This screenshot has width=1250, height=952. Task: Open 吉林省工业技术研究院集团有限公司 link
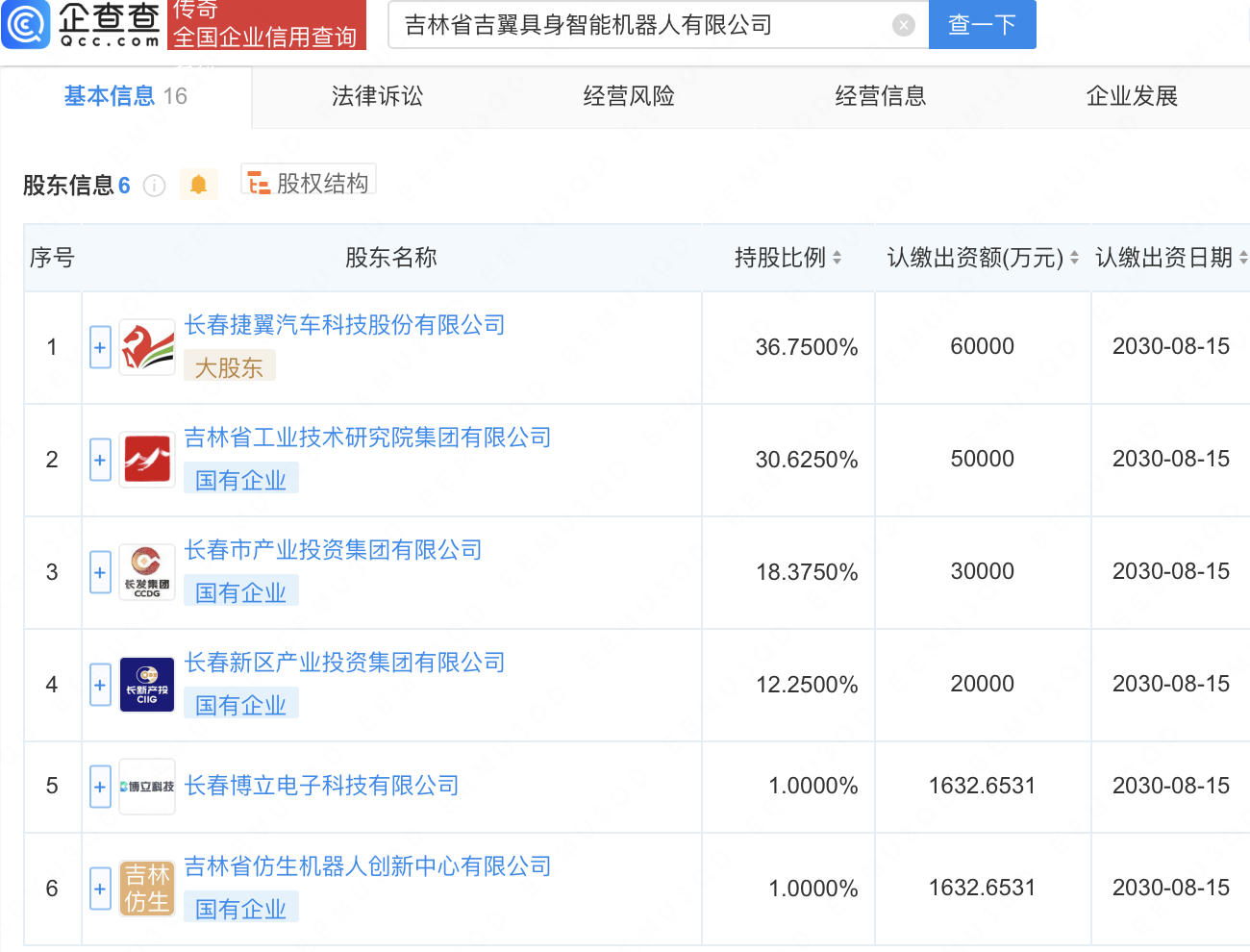click(x=367, y=438)
